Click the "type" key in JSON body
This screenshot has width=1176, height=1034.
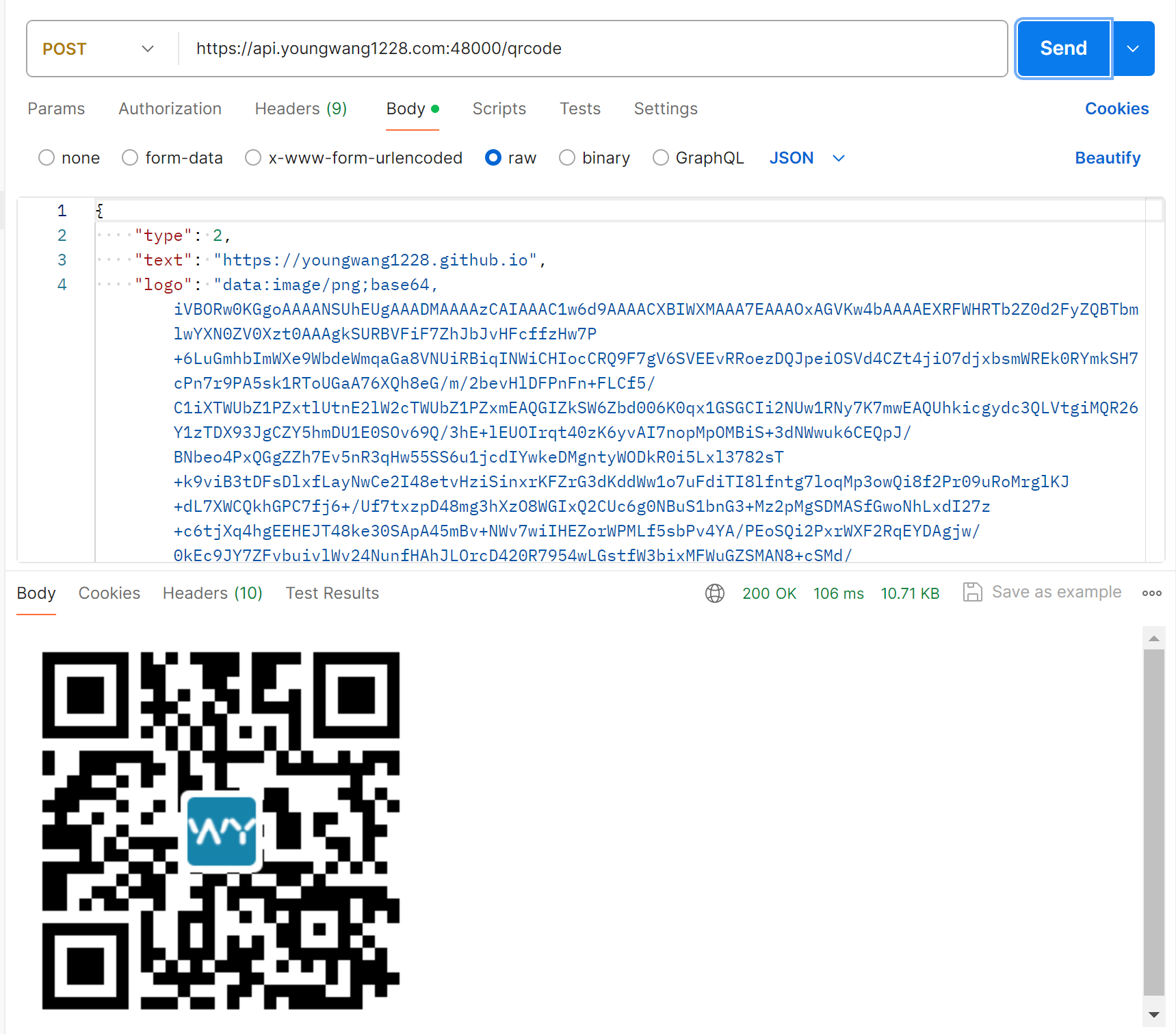tap(164, 235)
